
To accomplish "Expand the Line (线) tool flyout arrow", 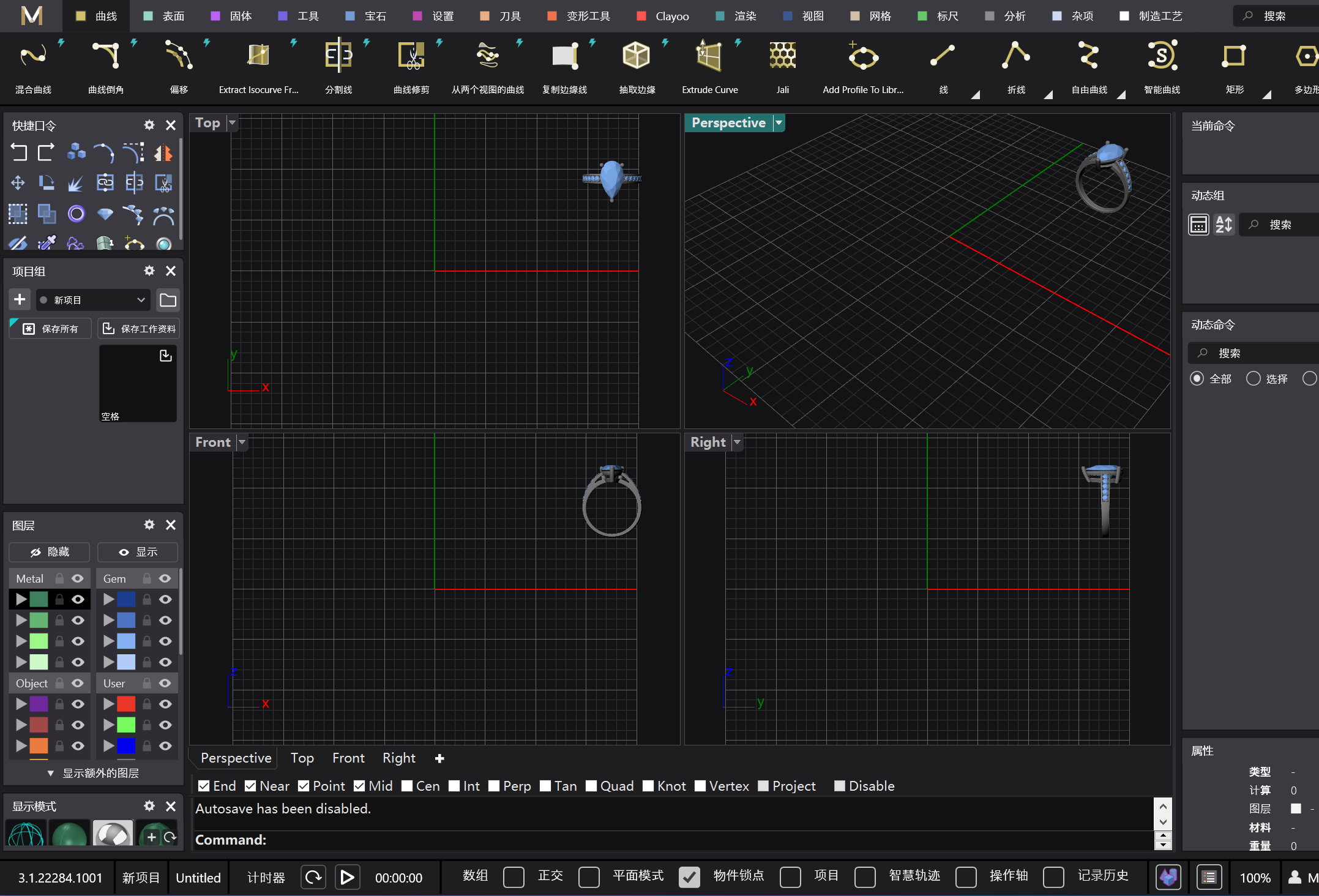I will coord(976,94).
